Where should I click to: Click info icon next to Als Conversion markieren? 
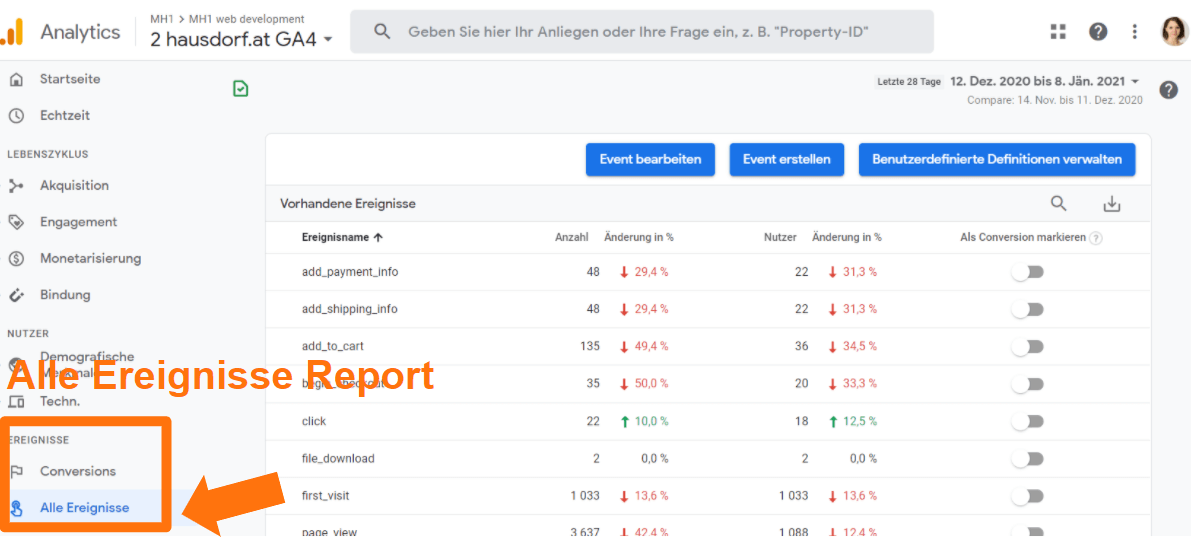(x=1095, y=238)
